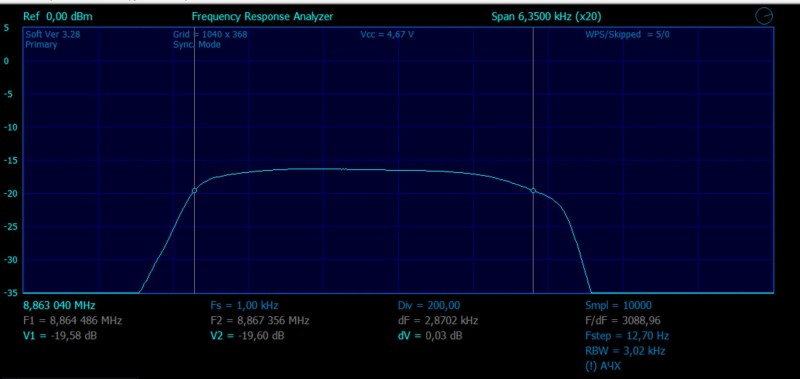
Task: Click the Fs = 1,00 kHz value
Action: (x=244, y=306)
